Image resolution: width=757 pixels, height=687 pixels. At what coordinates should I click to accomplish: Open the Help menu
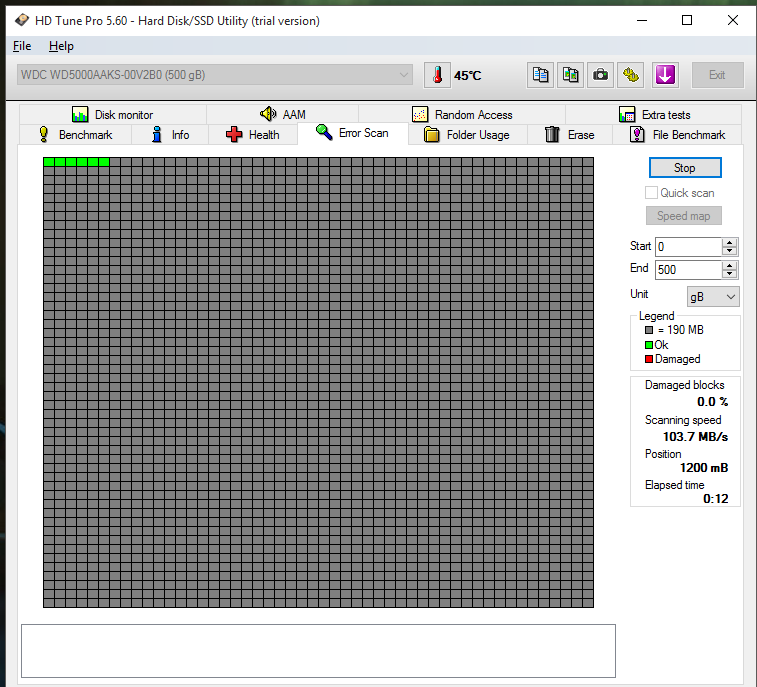click(61, 46)
